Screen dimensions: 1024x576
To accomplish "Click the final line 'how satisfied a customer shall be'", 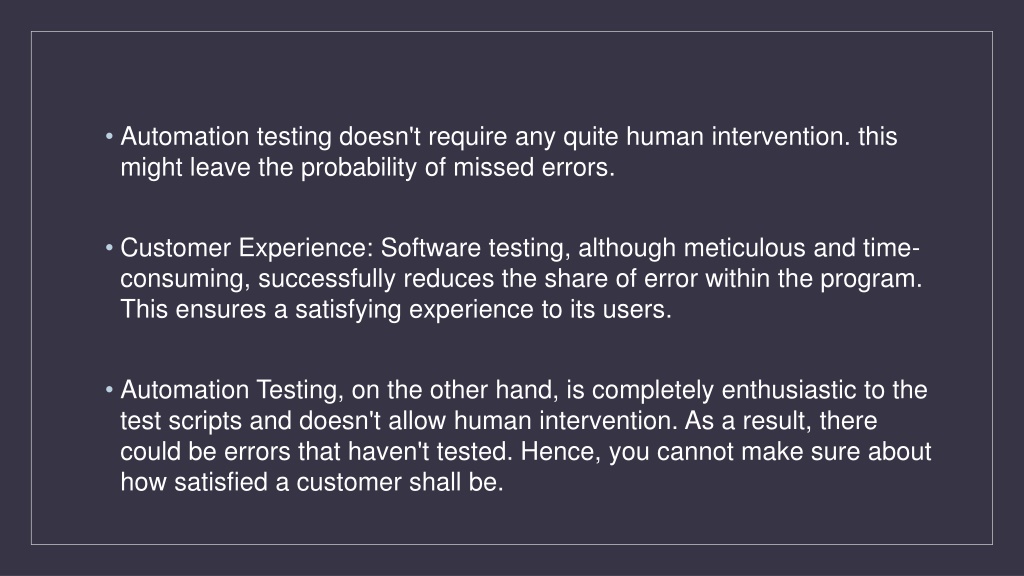I will 312,483.
